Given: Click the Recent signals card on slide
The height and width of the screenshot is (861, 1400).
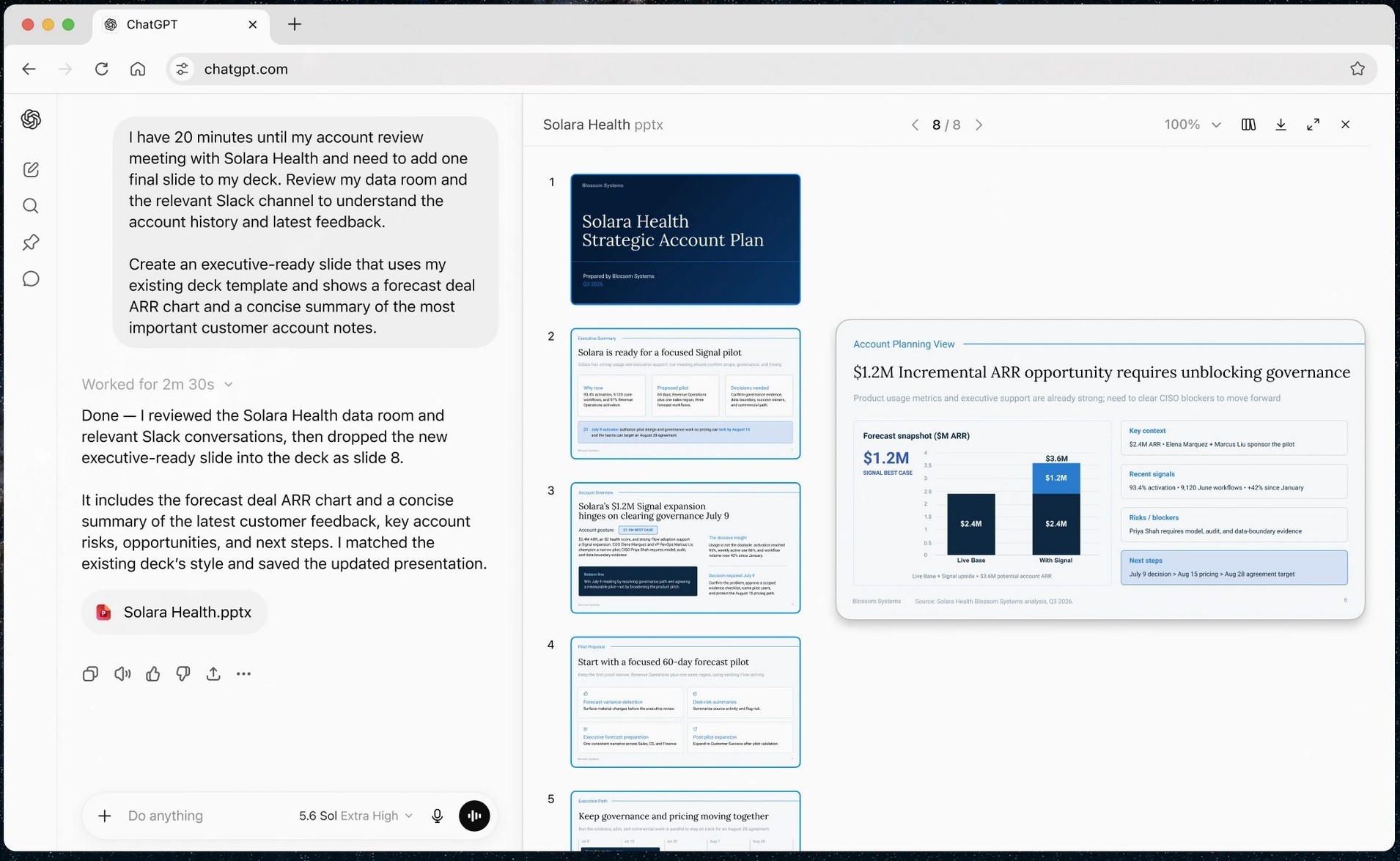Looking at the screenshot, I should click(1234, 481).
